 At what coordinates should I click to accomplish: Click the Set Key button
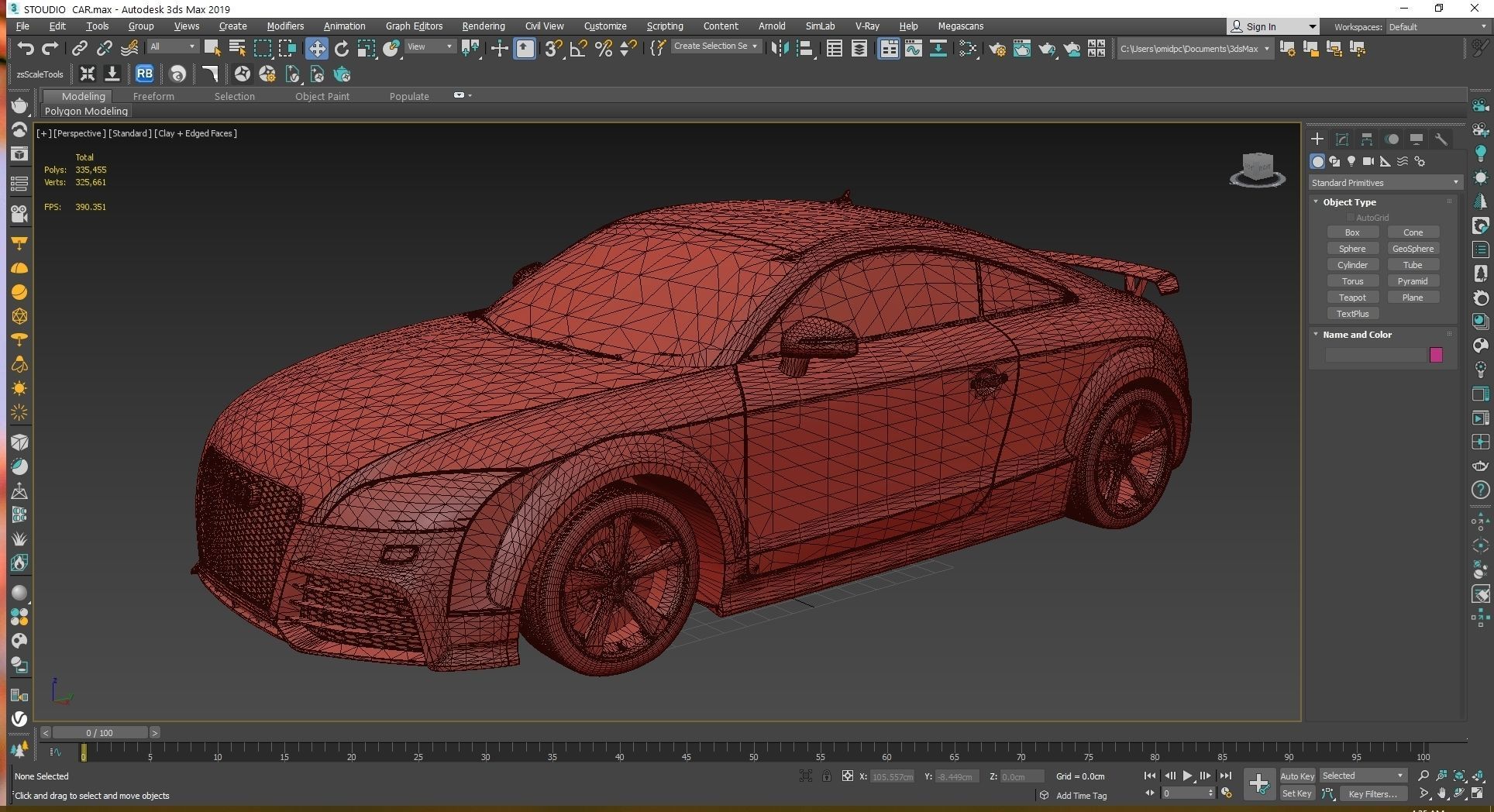tap(1296, 794)
